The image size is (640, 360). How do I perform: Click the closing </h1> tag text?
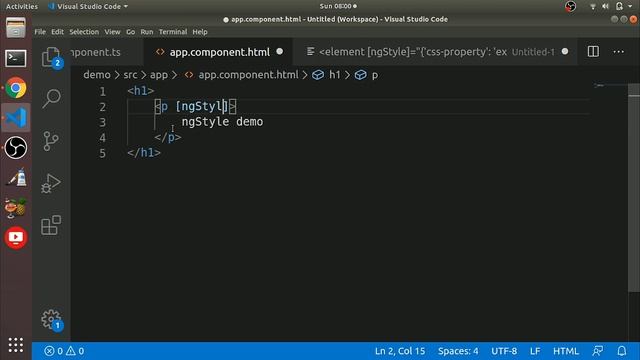pos(144,153)
